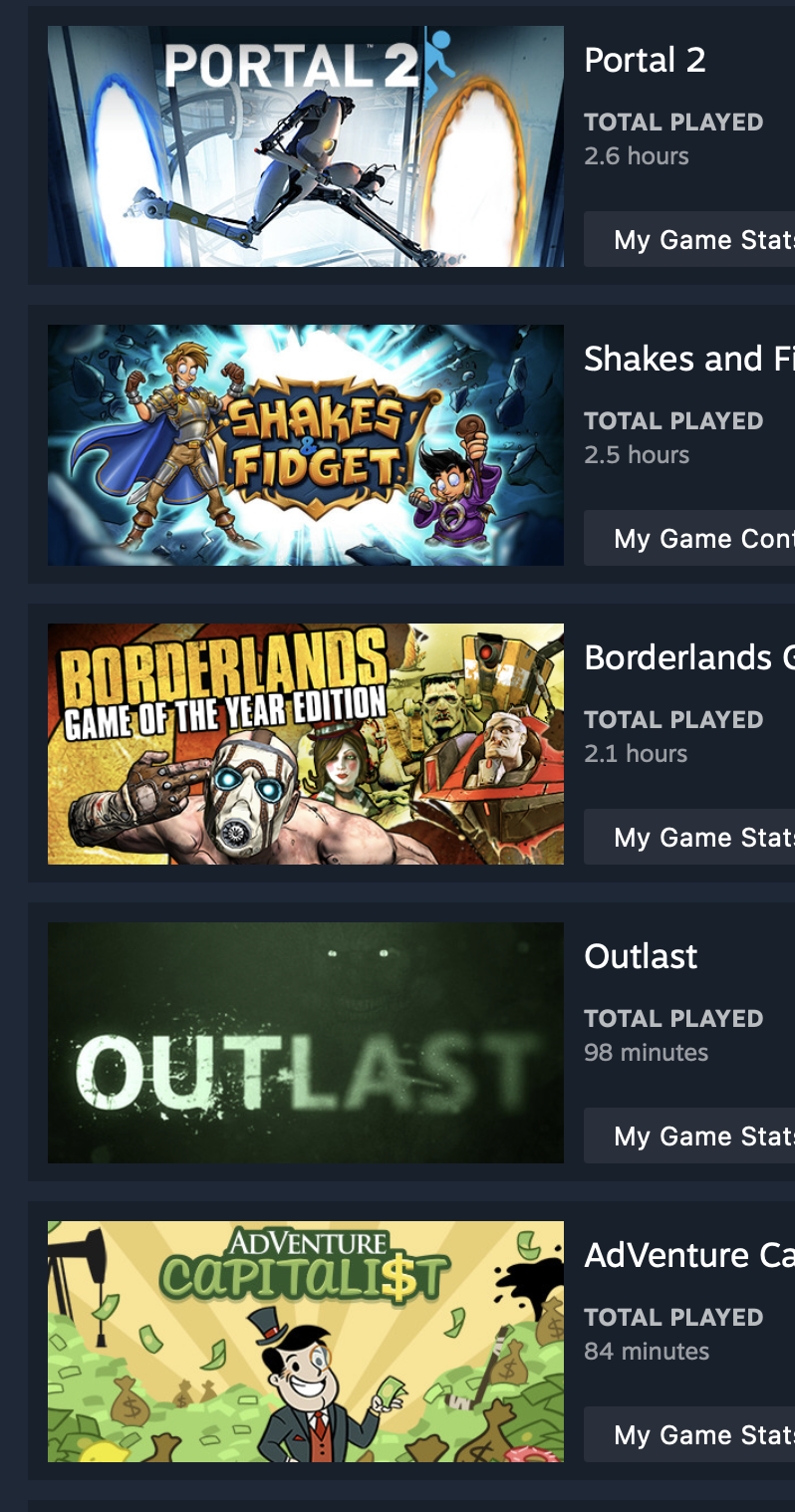Screen dimensions: 795x1512
Task: Open the Outlast banner image
Action: click(x=306, y=1043)
